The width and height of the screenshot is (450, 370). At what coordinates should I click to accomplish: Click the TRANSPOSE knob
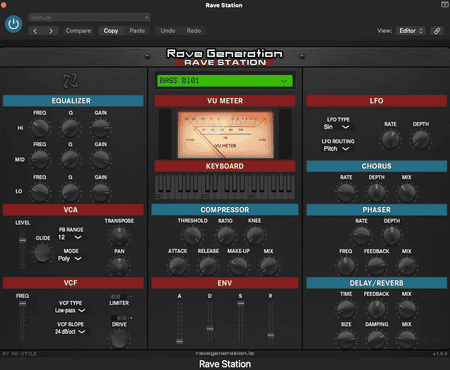pos(119,236)
